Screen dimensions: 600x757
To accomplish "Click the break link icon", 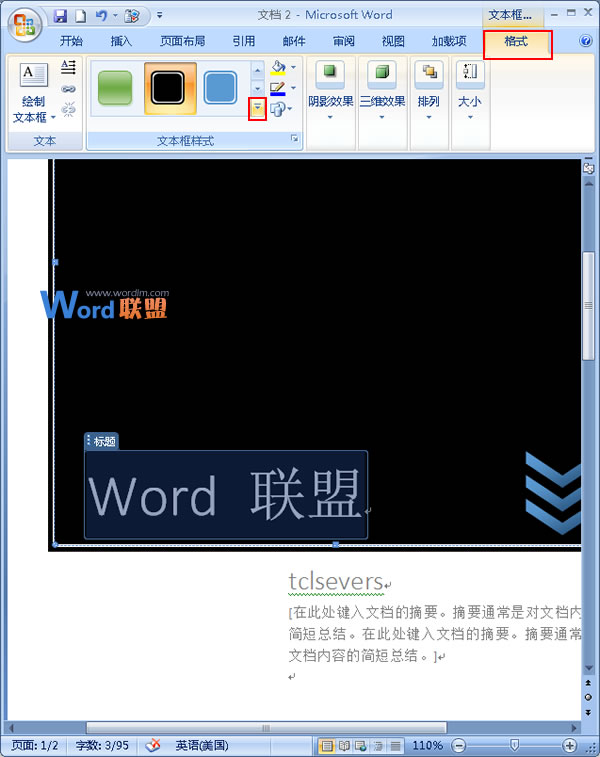I will coord(69,110).
